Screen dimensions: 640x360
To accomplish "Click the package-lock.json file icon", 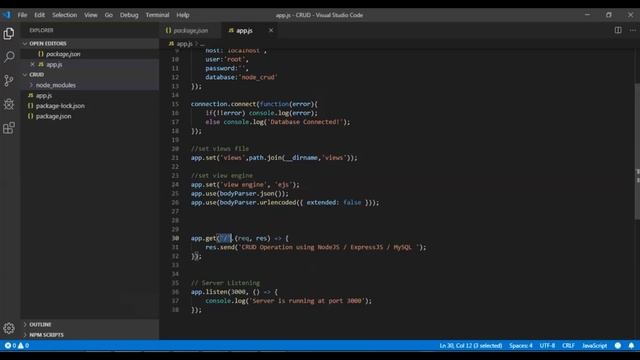I will [x=31, y=106].
